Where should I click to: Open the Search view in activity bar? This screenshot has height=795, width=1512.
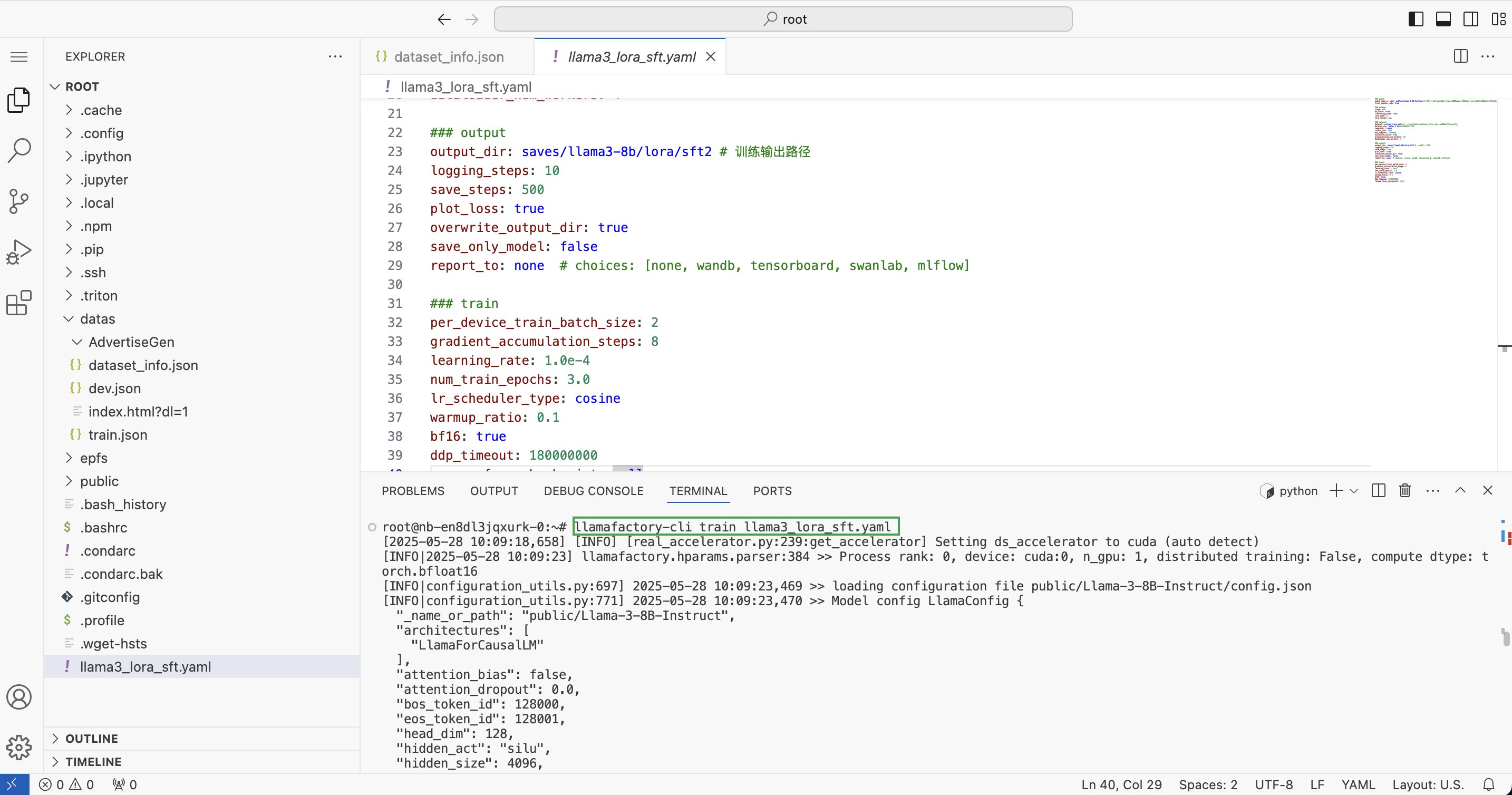(x=19, y=150)
